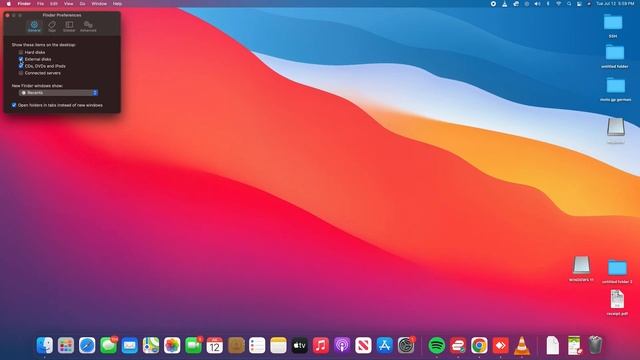Open the Help menu
Image resolution: width=640 pixels, height=360 pixels.
[x=118, y=4]
